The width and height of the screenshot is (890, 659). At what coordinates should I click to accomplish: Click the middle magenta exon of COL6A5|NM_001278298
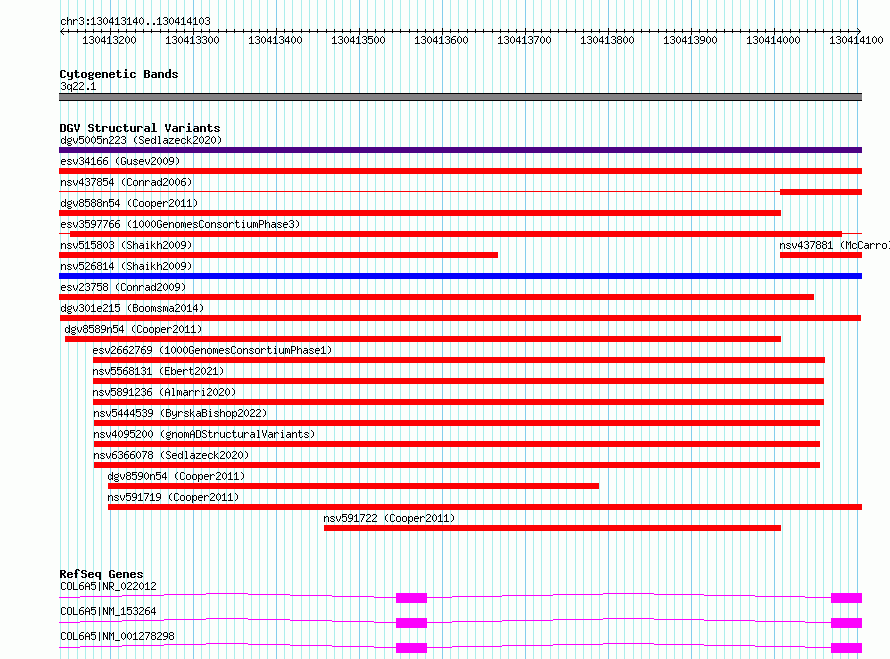coord(411,648)
